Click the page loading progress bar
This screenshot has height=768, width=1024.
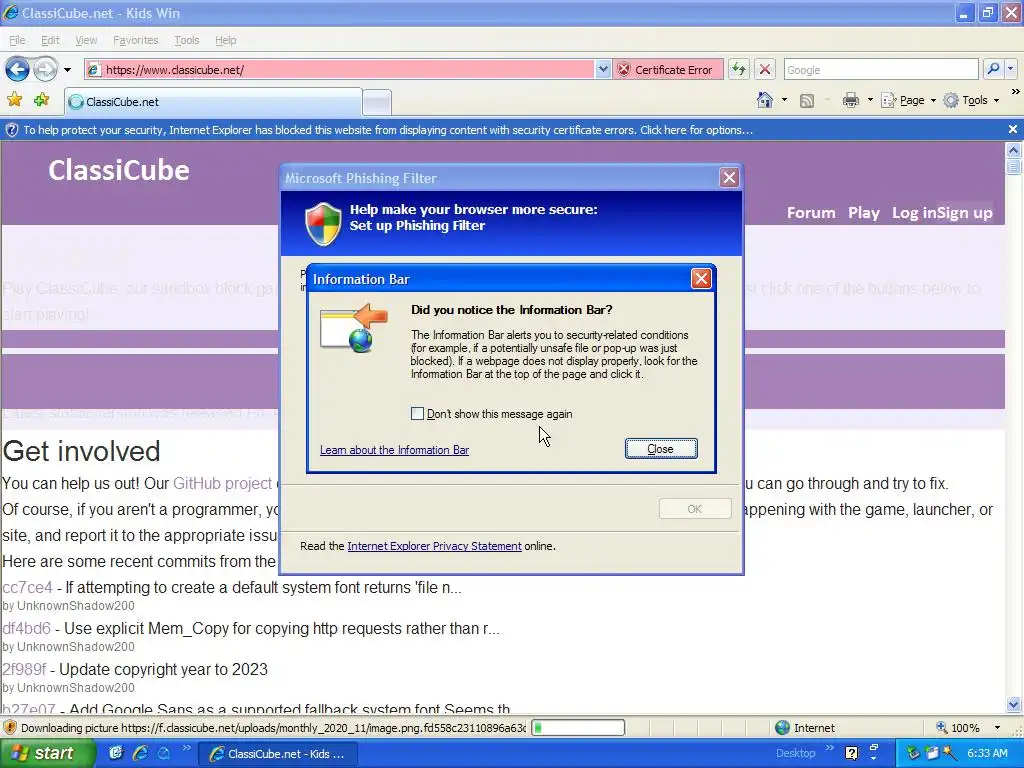(578, 728)
